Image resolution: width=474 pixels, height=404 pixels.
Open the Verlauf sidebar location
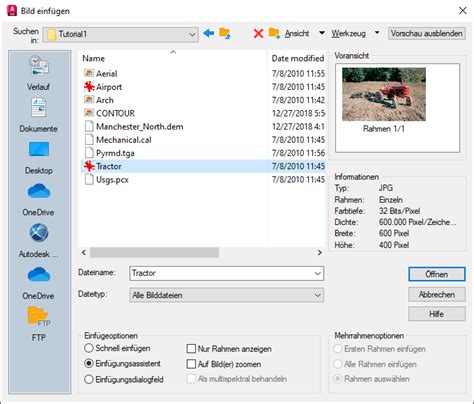(x=39, y=73)
